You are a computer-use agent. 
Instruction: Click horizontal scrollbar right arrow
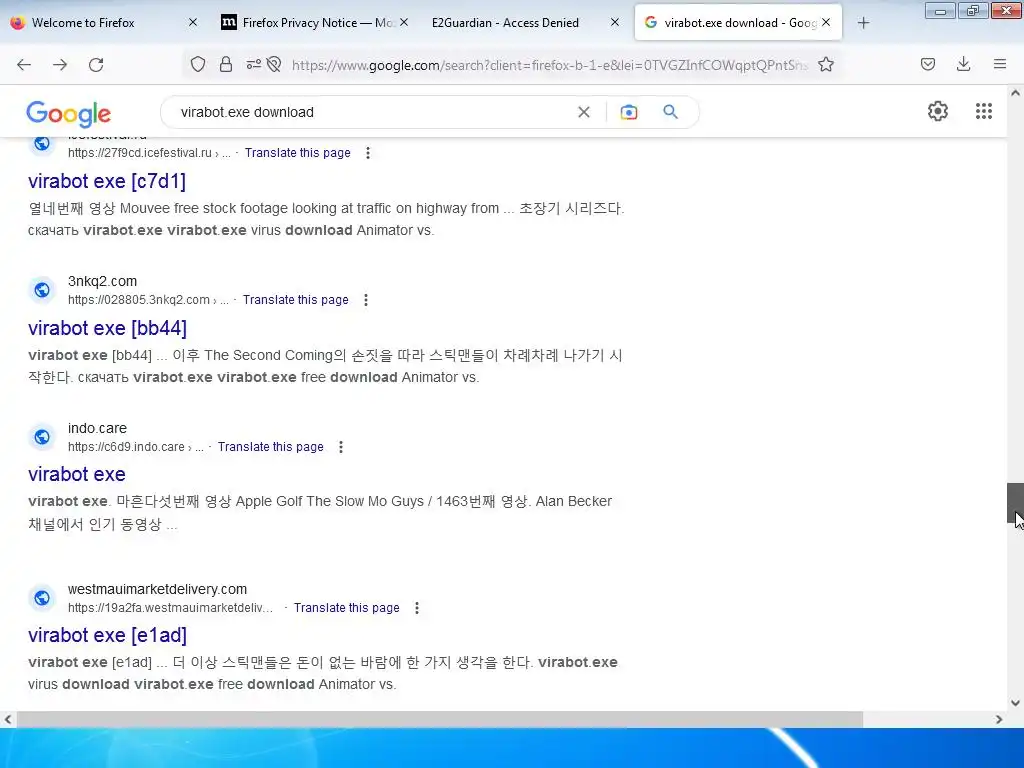pos(999,720)
